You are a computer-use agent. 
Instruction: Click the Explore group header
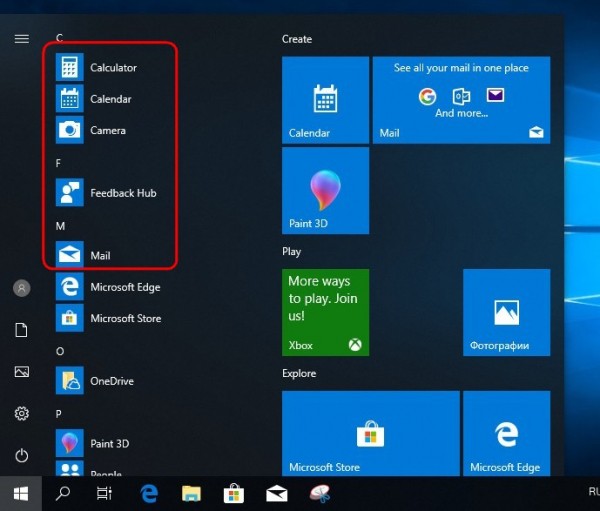[x=299, y=373]
